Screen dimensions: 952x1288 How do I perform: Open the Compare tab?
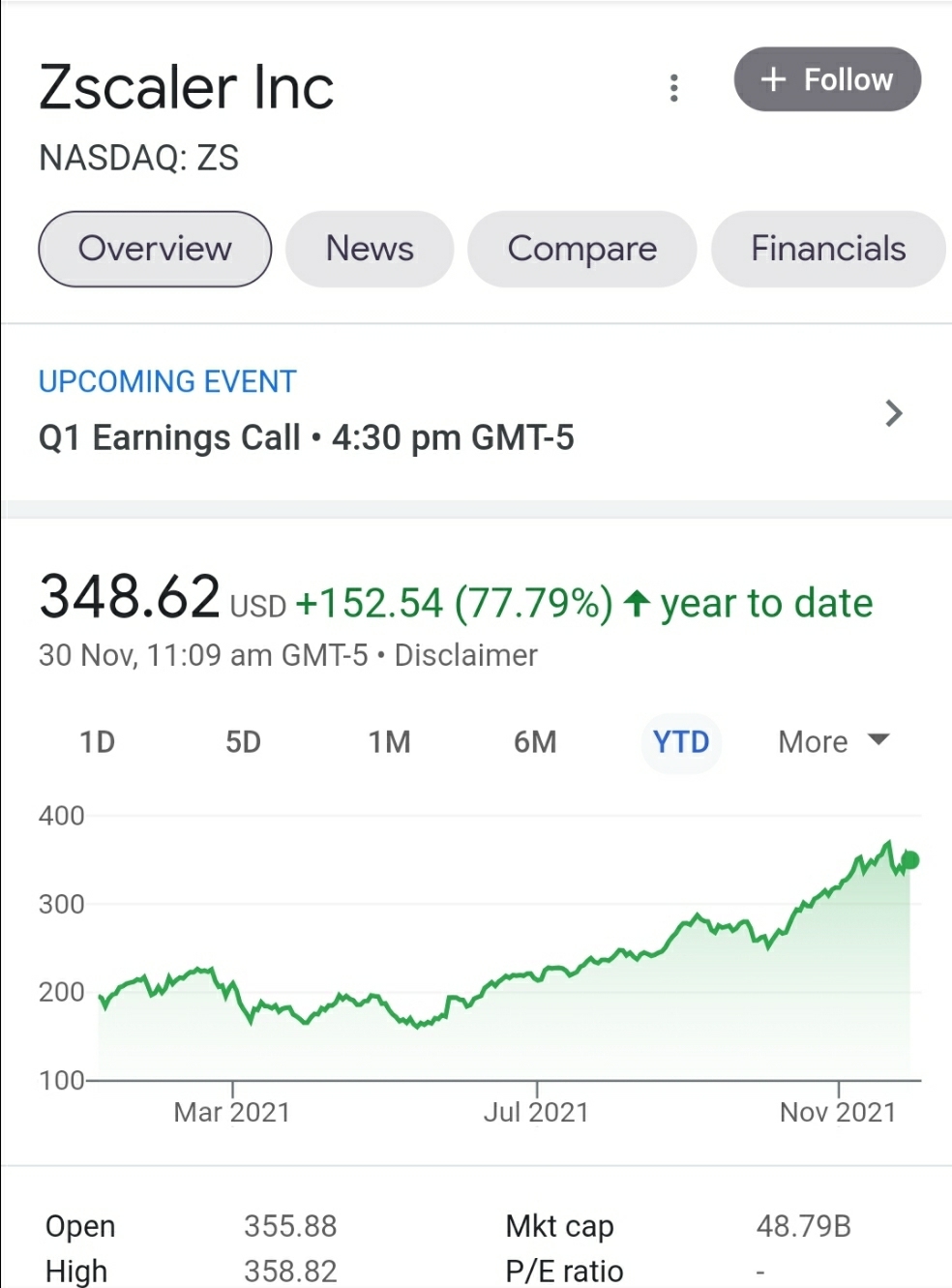coord(581,249)
